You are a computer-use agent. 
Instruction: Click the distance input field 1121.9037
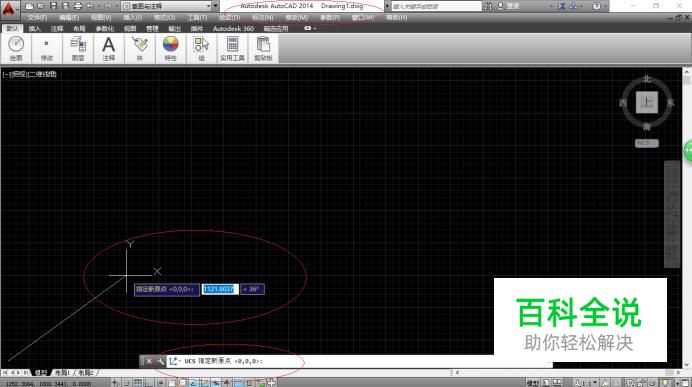click(x=220, y=289)
